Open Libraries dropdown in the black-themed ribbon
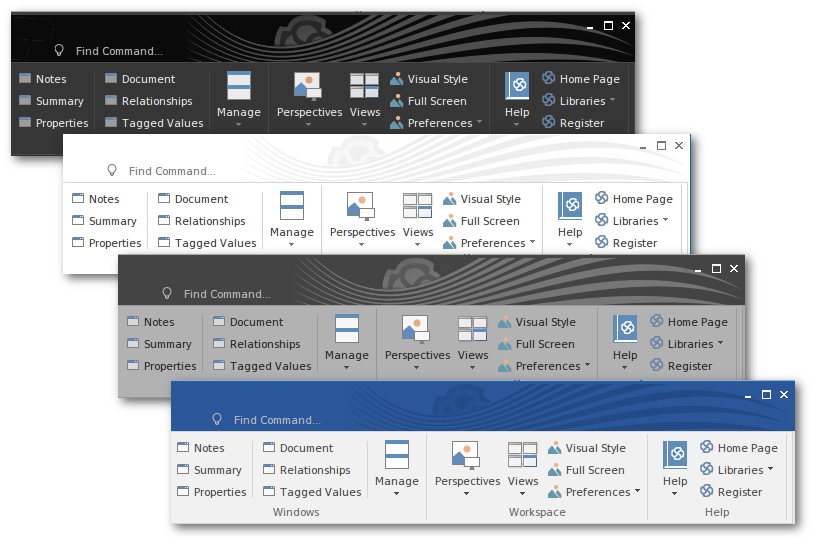 pyautogui.click(x=582, y=101)
